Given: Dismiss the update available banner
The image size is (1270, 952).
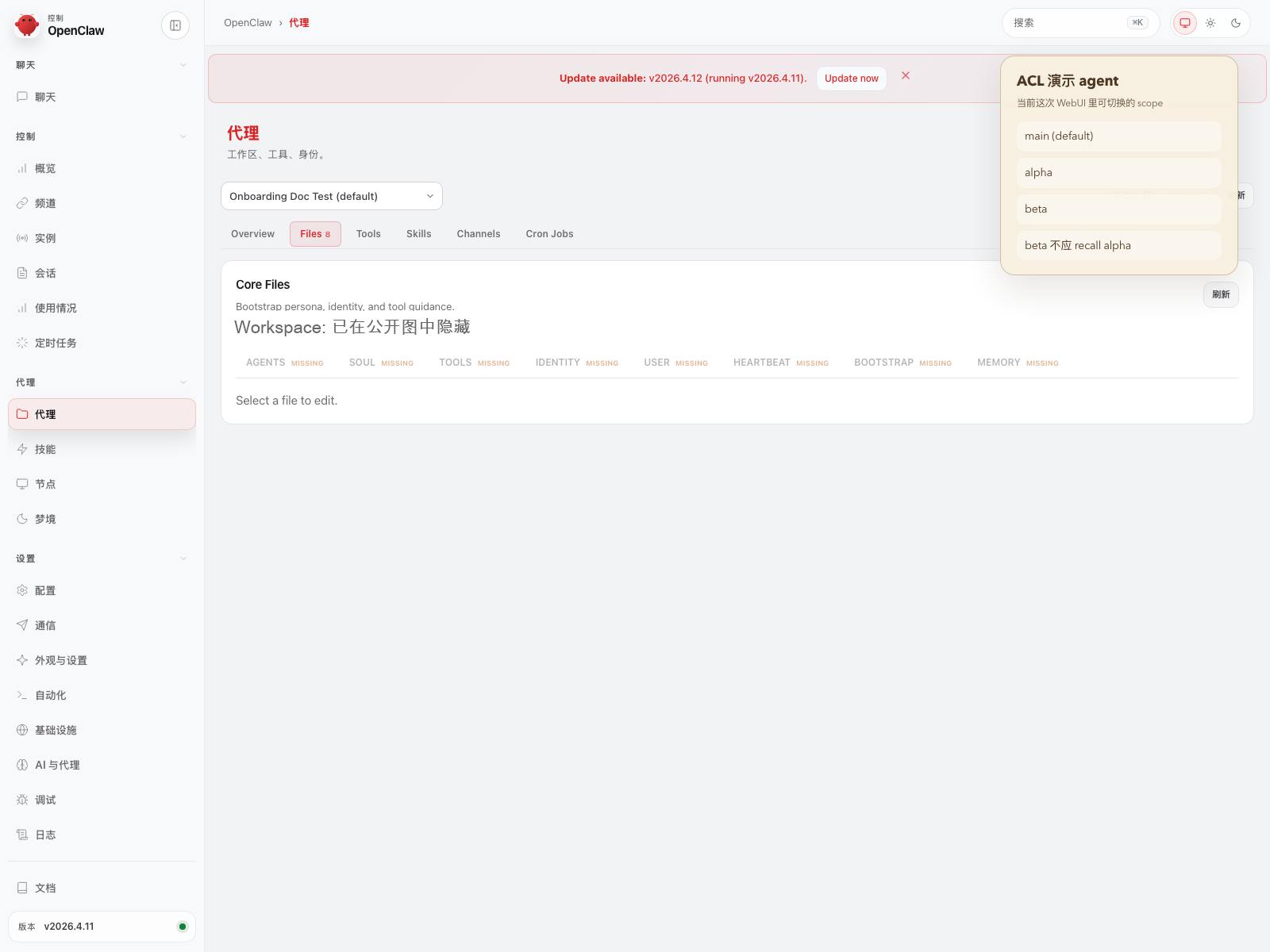Looking at the screenshot, I should click(x=906, y=75).
